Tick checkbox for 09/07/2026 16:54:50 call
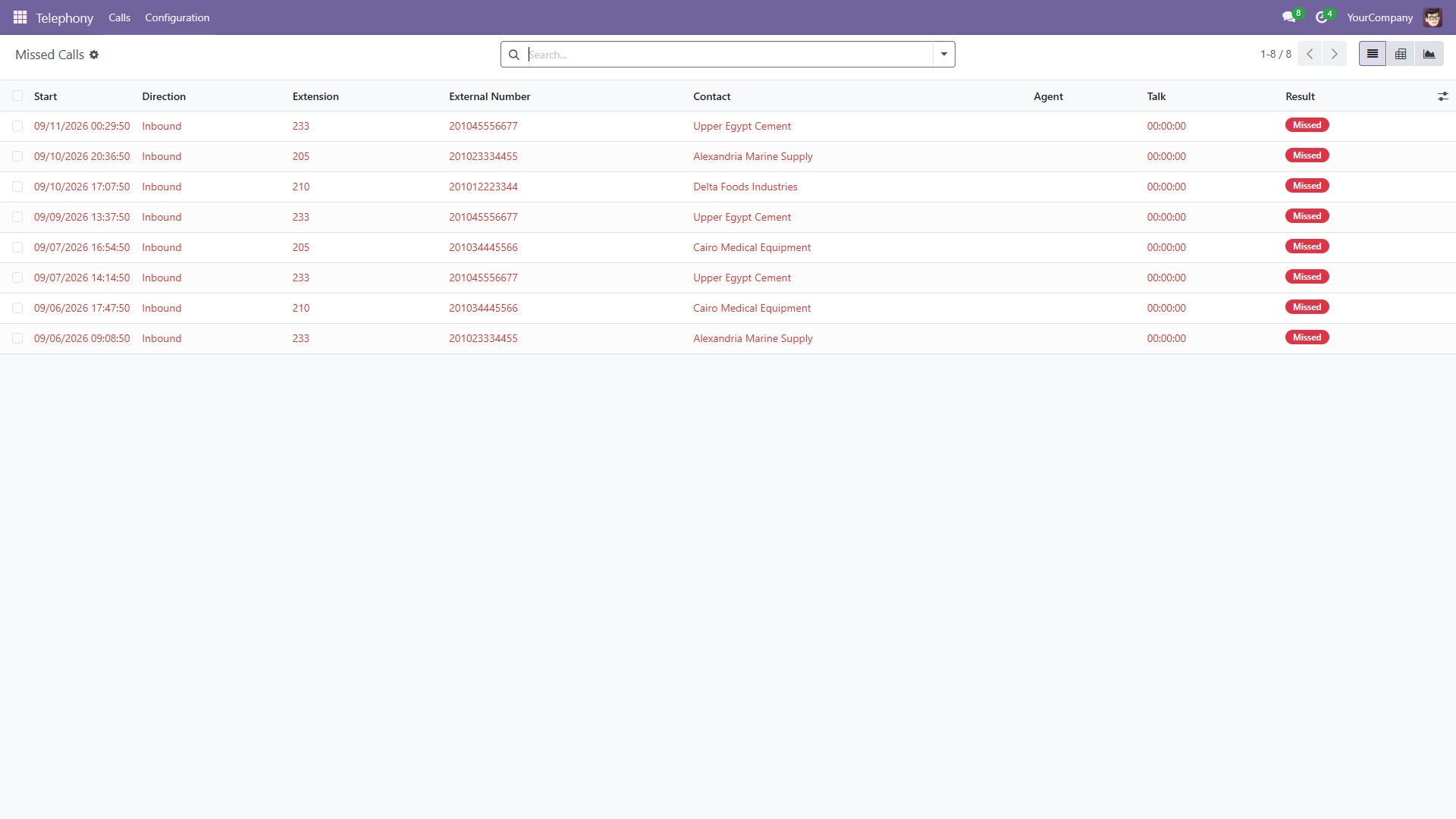The height and width of the screenshot is (819, 1456). 17,247
